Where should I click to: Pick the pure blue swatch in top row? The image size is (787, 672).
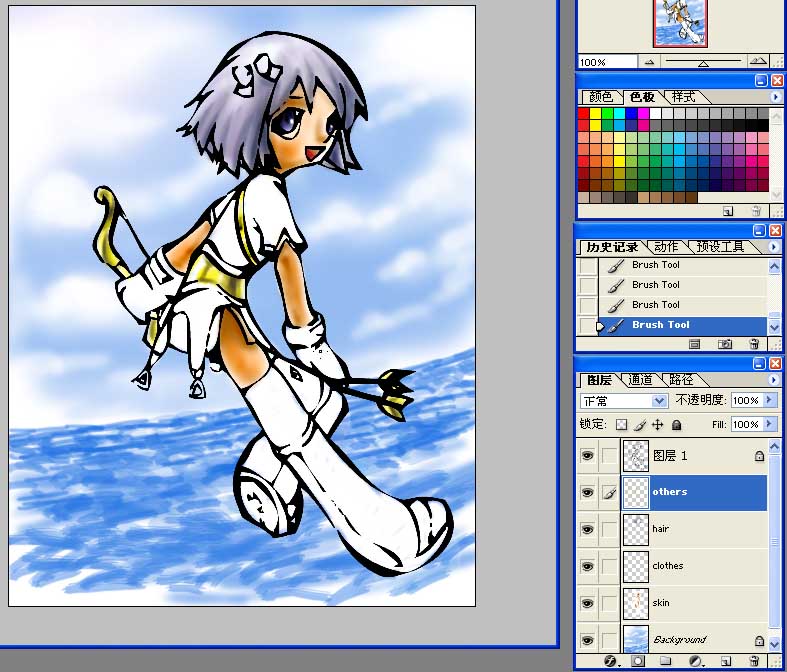[x=631, y=113]
